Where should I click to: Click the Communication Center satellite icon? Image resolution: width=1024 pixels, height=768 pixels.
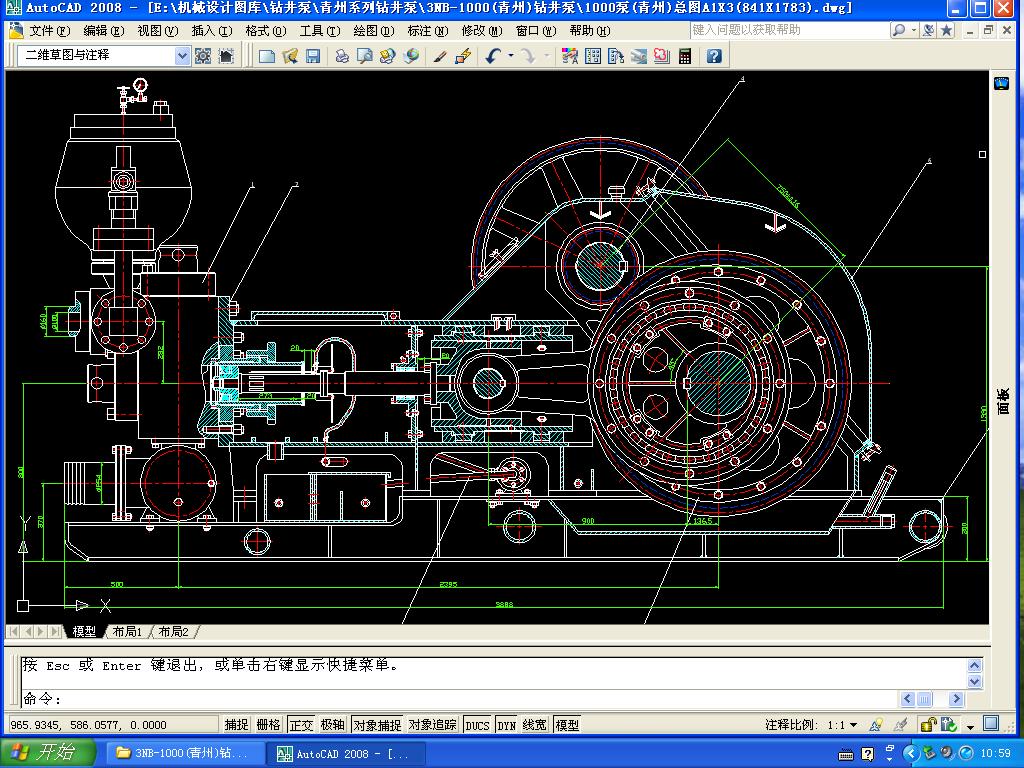[928, 30]
